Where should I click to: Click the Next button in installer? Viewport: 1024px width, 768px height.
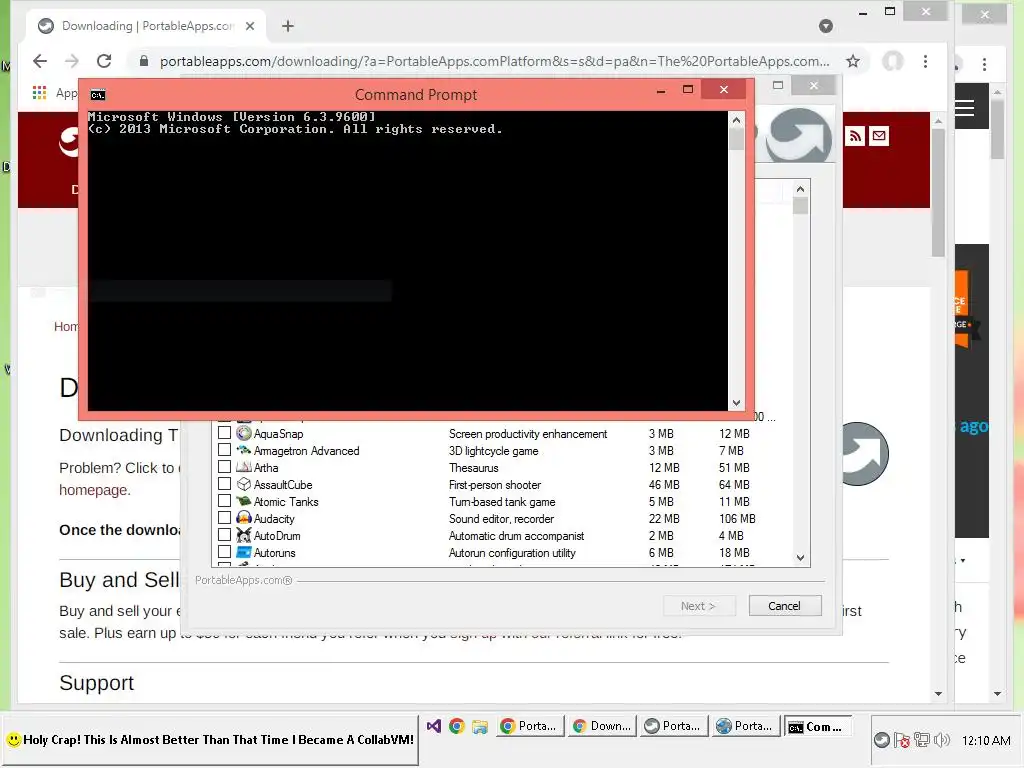click(x=698, y=606)
